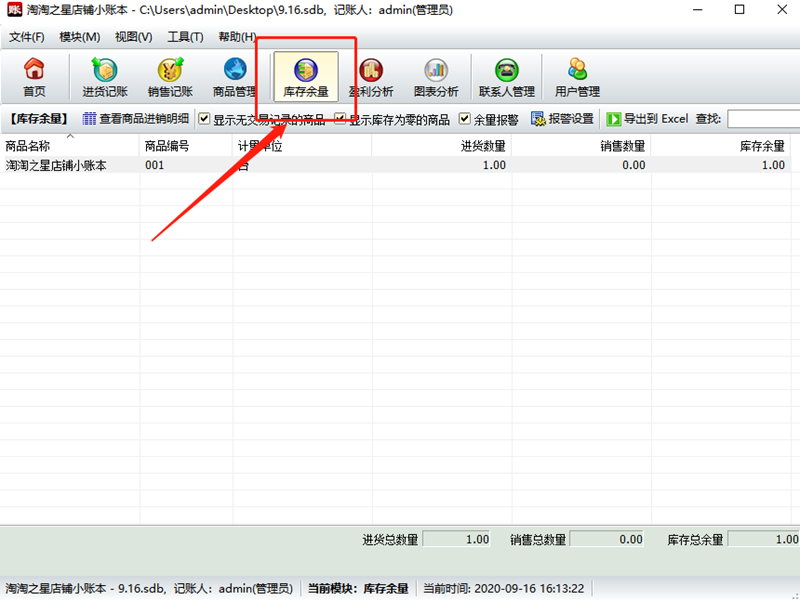This screenshot has width=800, height=600.
Task: Export table via 导出到 Excel
Action: pos(647,119)
